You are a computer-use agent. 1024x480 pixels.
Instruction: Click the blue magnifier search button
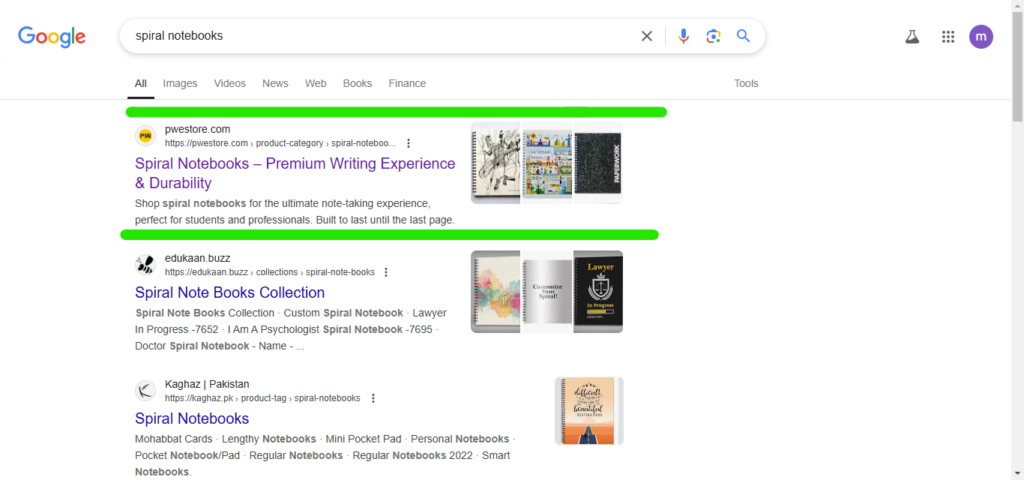click(743, 36)
